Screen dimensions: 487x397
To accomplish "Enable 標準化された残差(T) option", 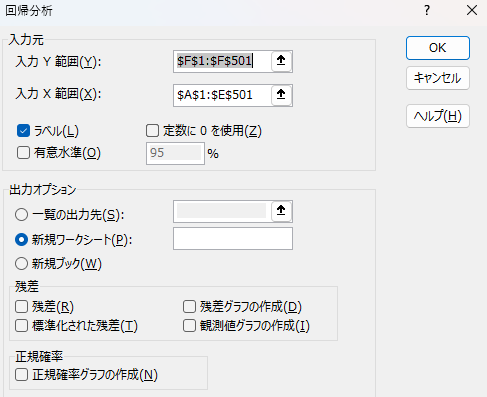I will (21, 326).
